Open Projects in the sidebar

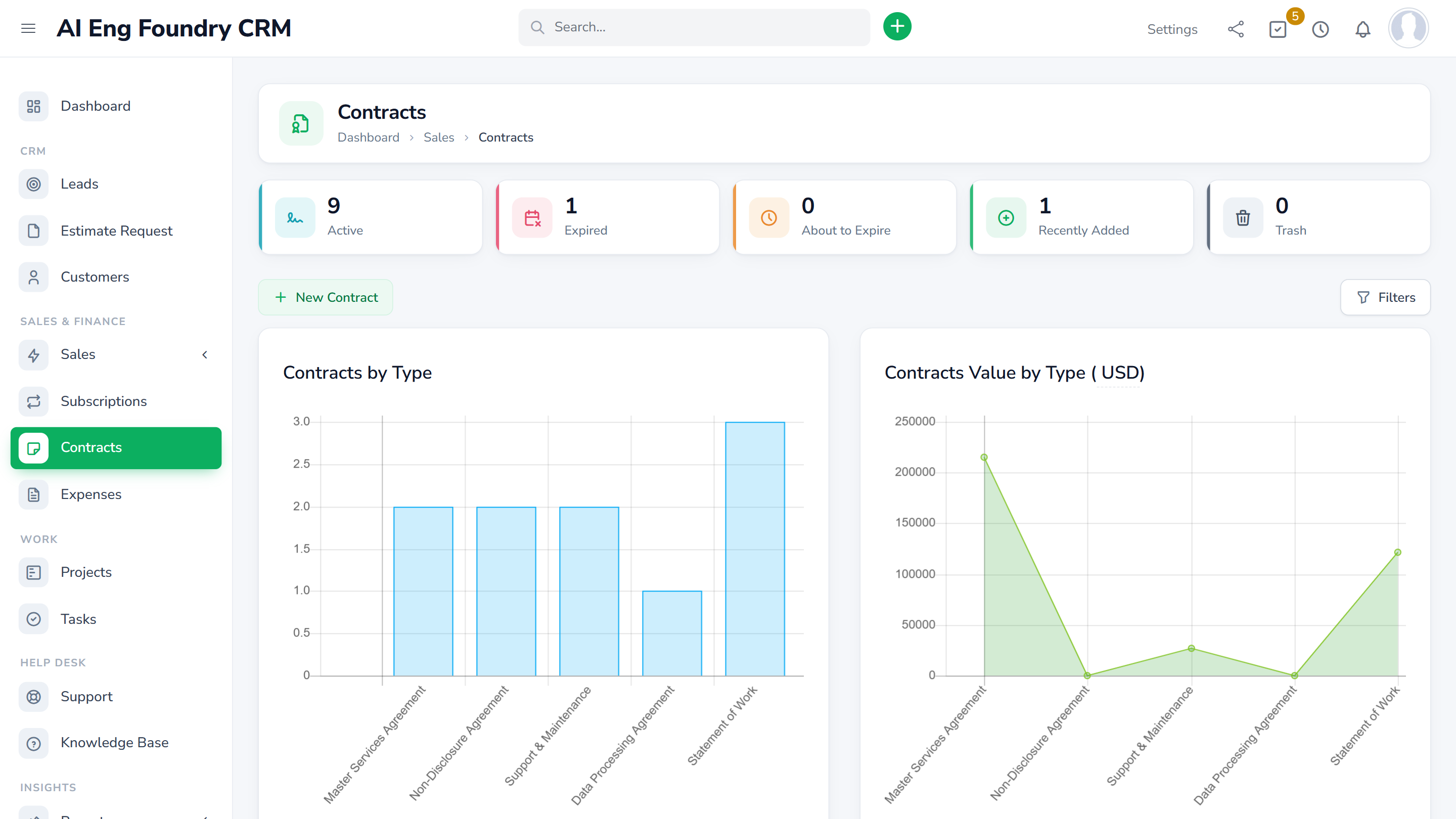click(116, 573)
